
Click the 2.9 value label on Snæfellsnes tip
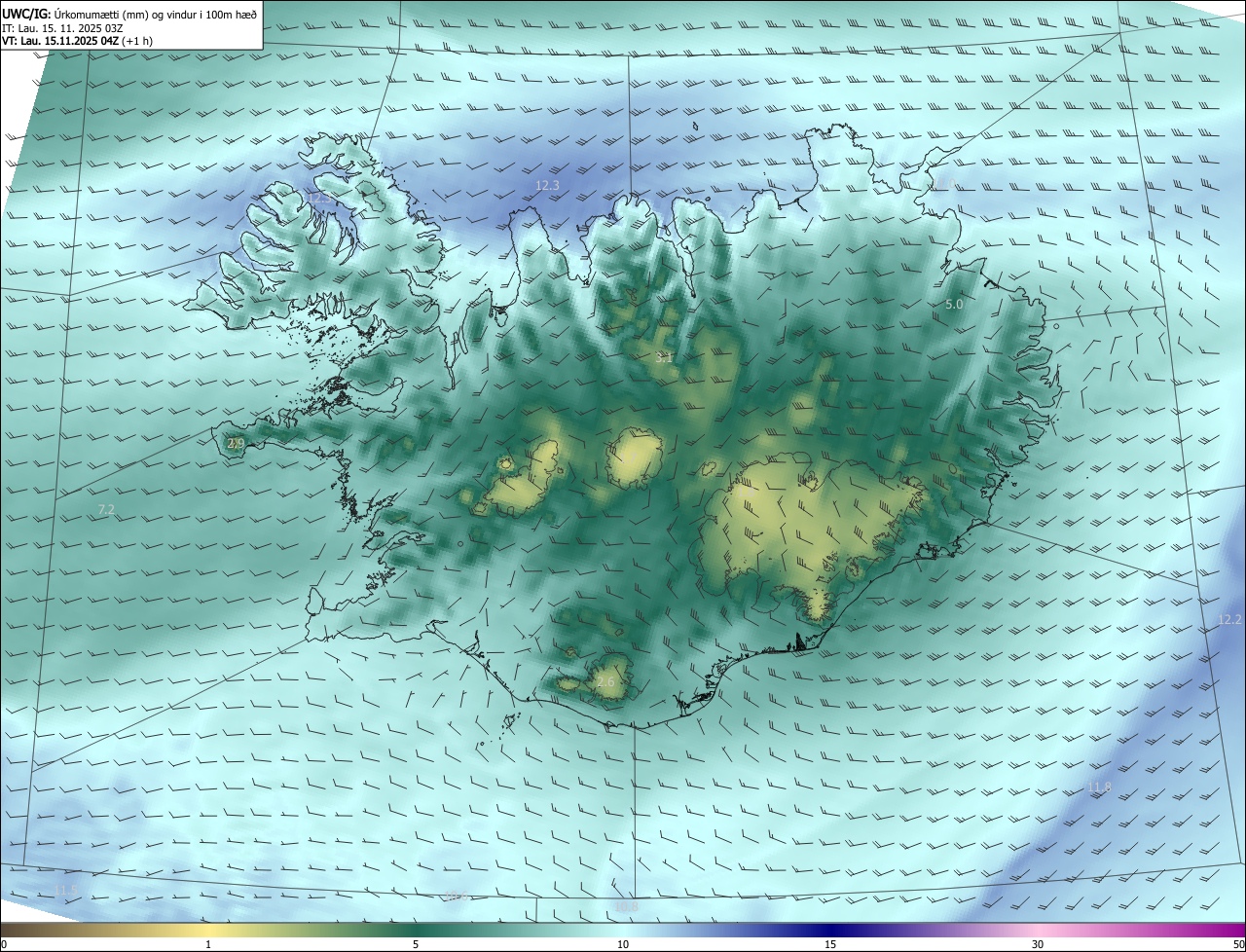[236, 443]
